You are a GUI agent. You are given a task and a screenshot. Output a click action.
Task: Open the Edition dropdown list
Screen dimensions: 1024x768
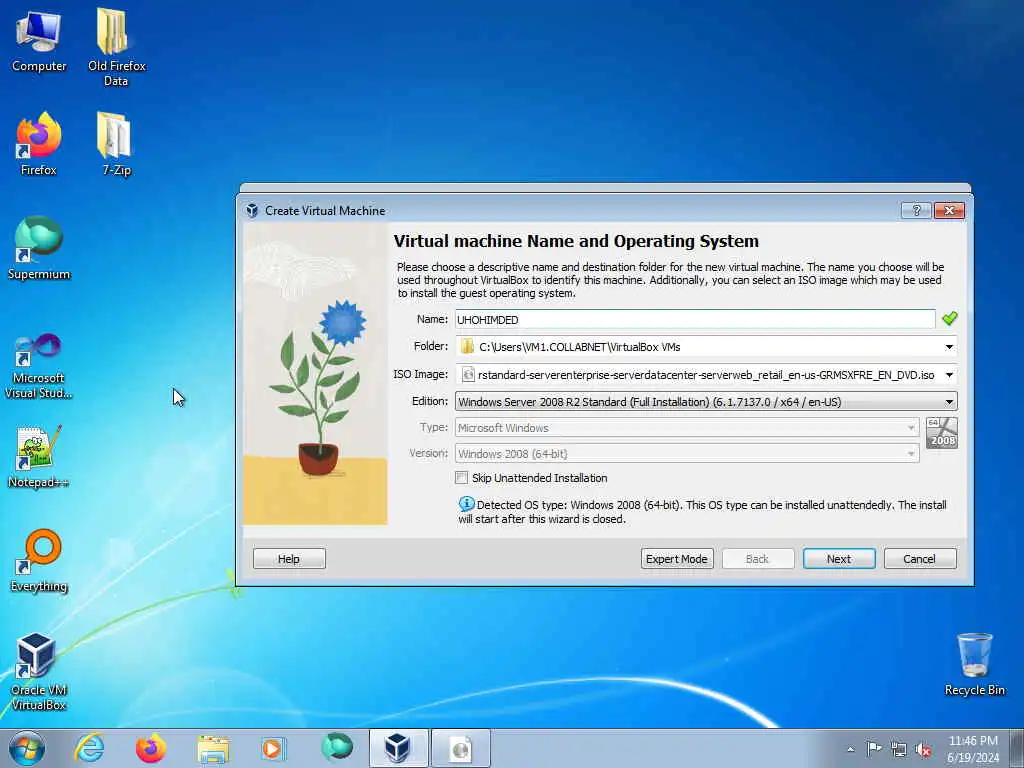(x=706, y=402)
